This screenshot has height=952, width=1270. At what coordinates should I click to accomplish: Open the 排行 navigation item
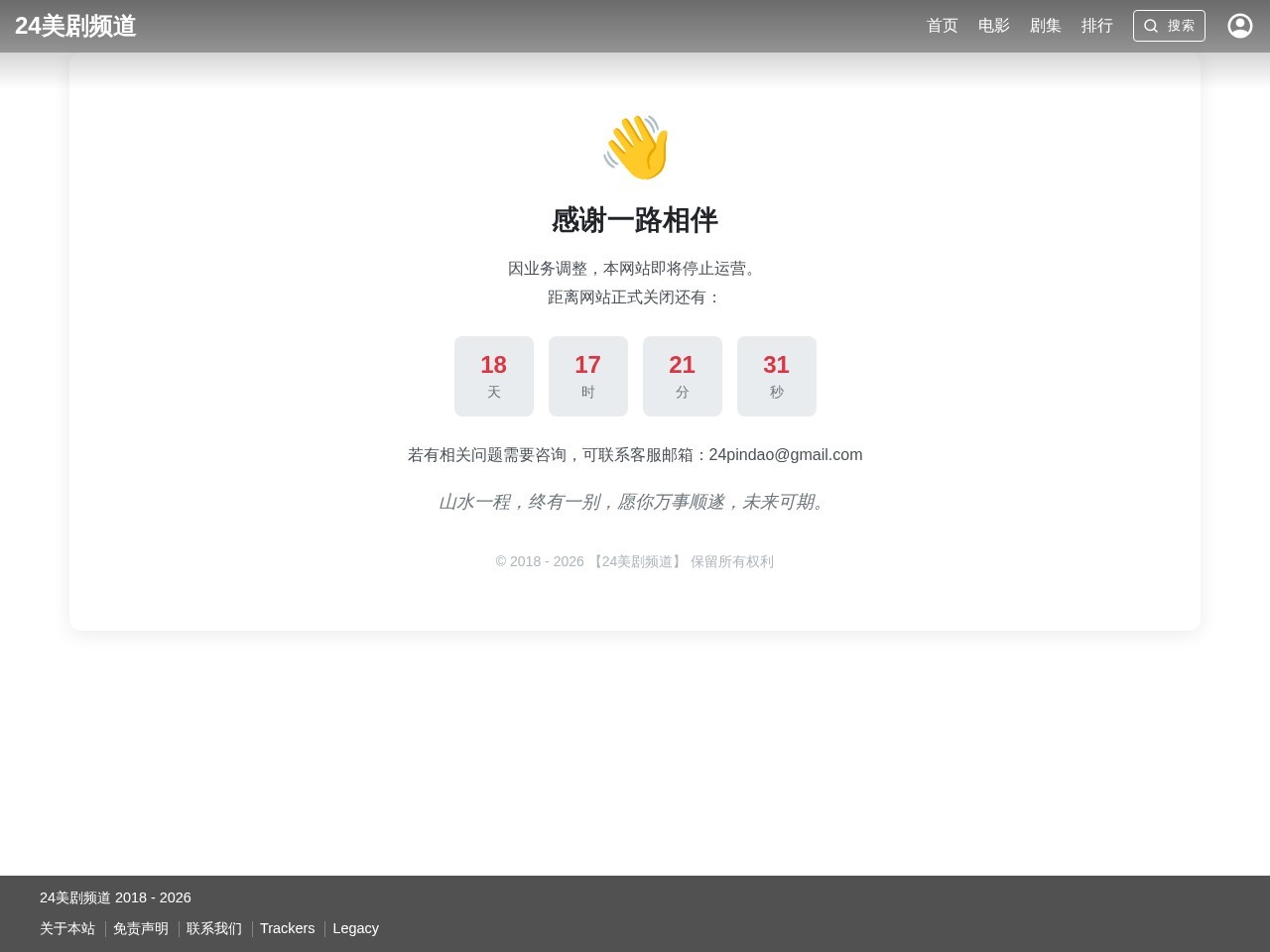tap(1096, 26)
